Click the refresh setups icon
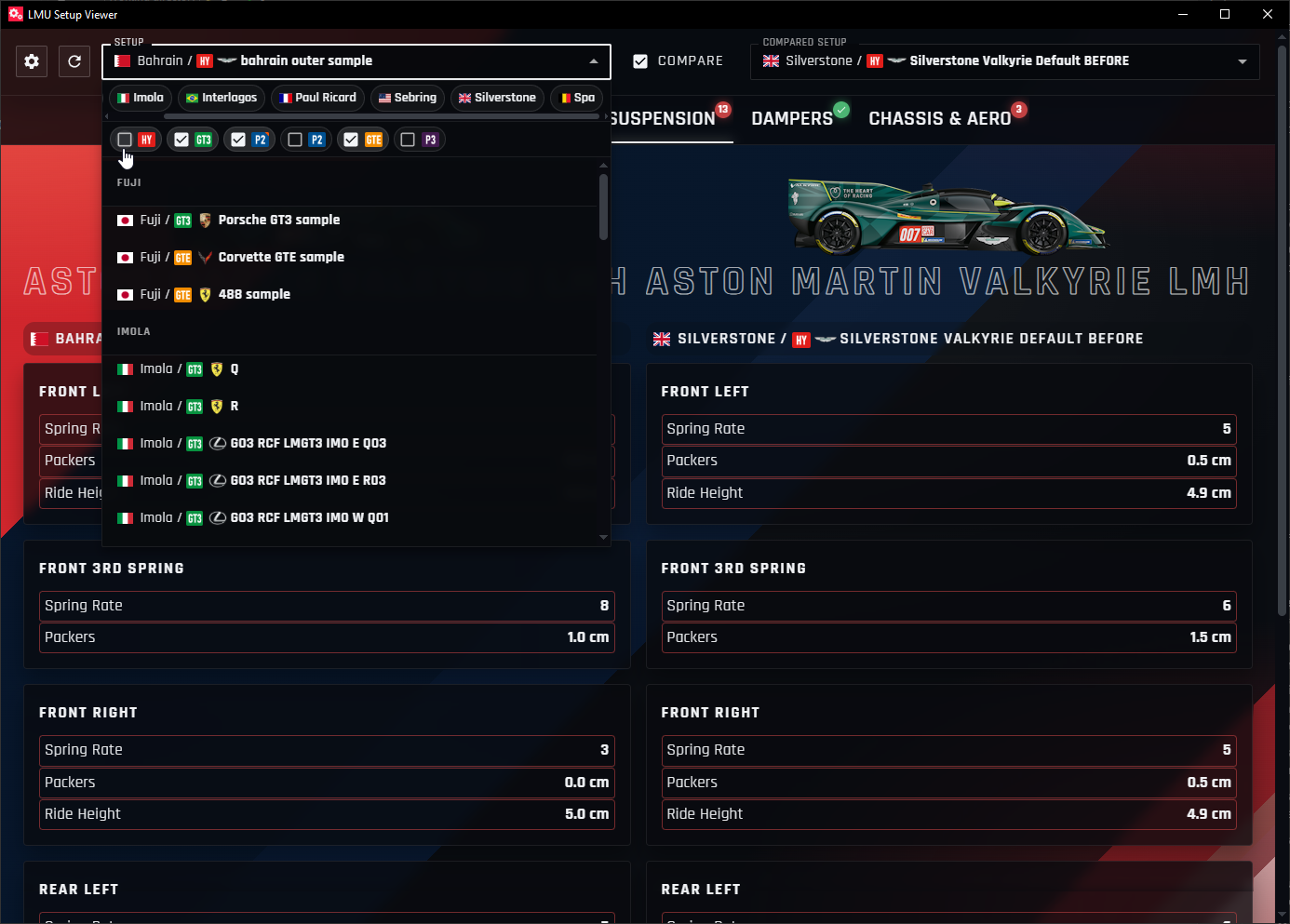Image resolution: width=1290 pixels, height=924 pixels. pos(74,61)
